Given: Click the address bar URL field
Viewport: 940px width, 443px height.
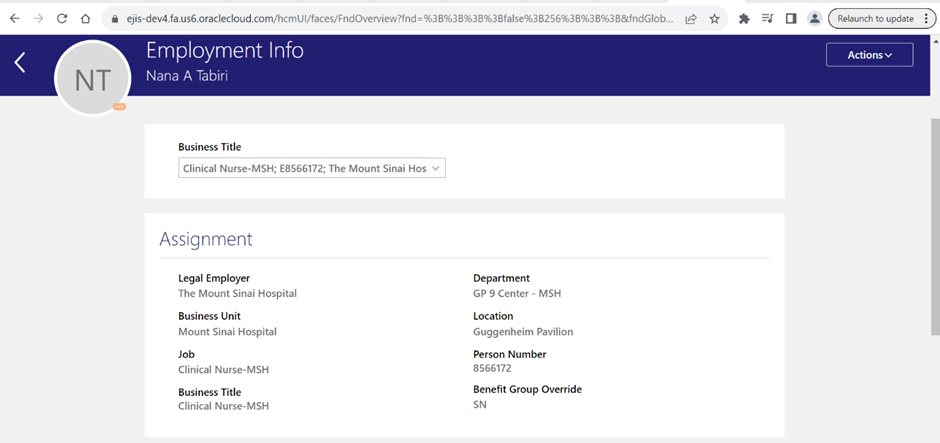Looking at the screenshot, I should click(399, 19).
